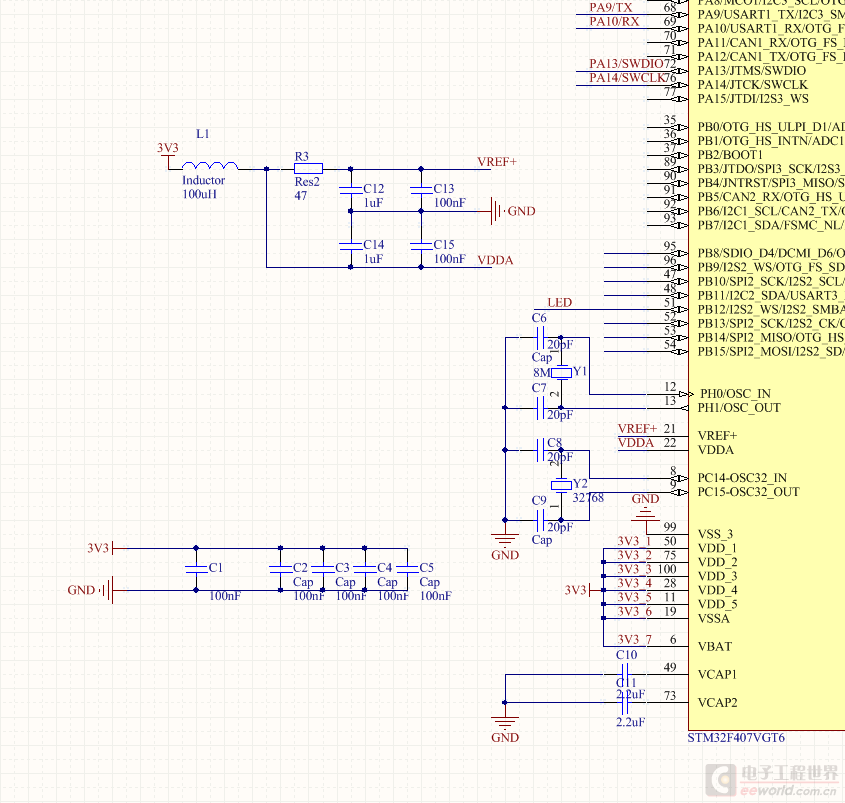
Task: Click the 32768 value of crystal Y2
Action: [x=588, y=498]
